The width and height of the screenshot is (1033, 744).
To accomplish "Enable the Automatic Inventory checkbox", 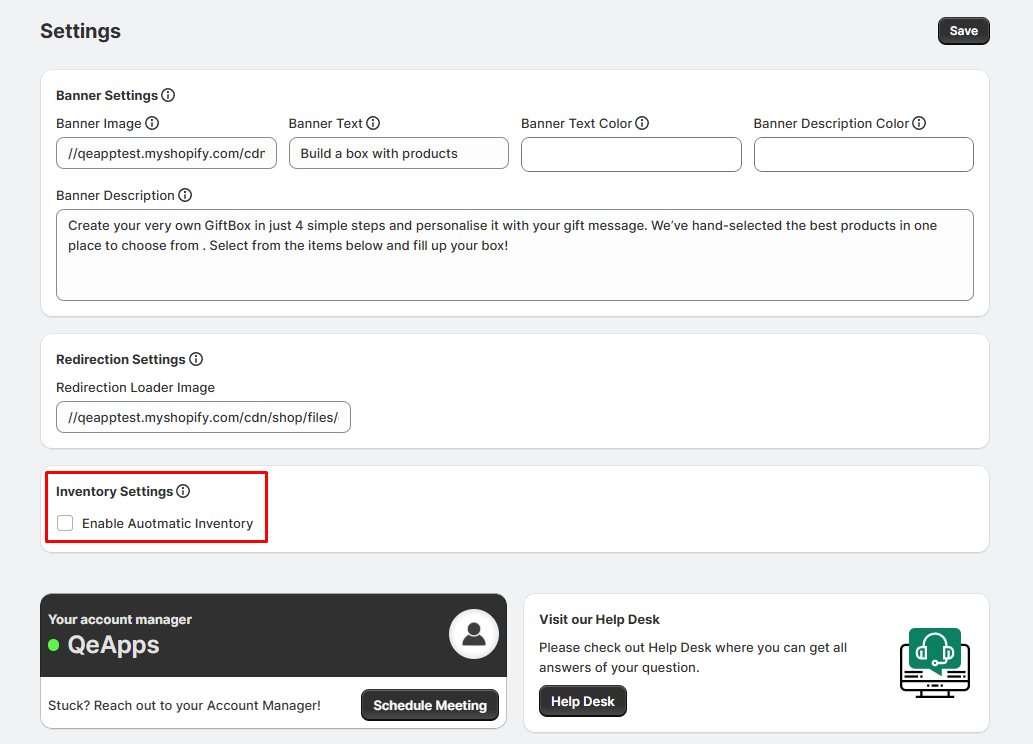I will pos(65,523).
